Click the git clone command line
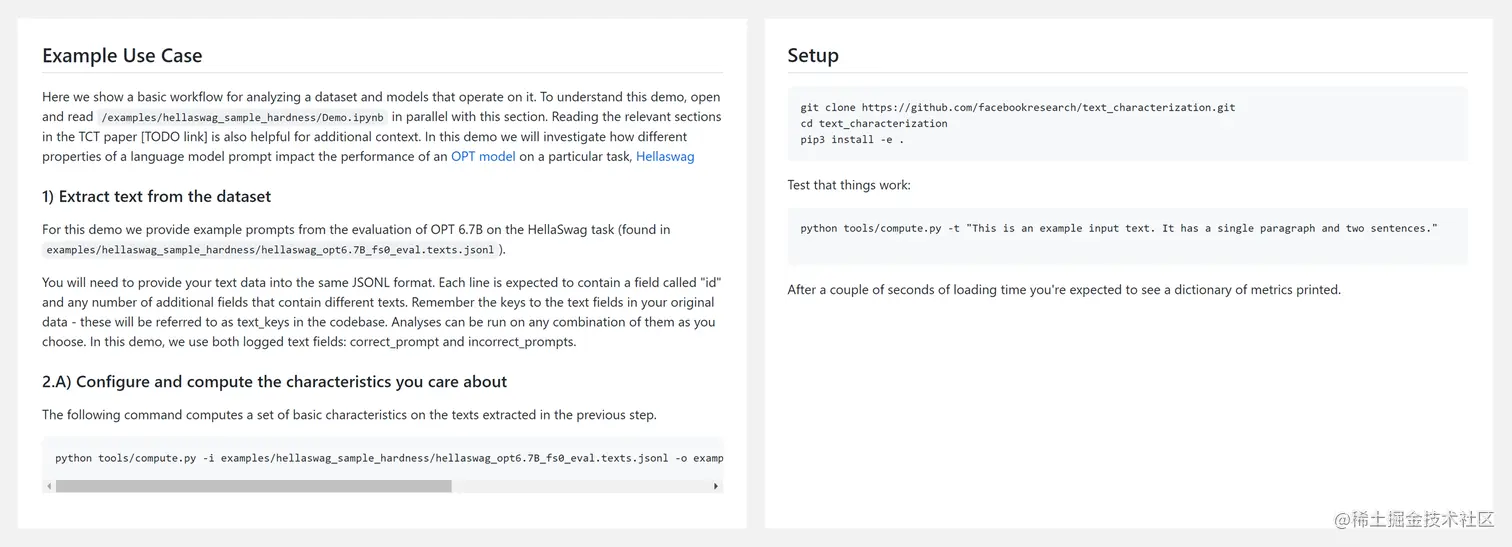This screenshot has width=1512, height=547. pyautogui.click(x=1018, y=107)
